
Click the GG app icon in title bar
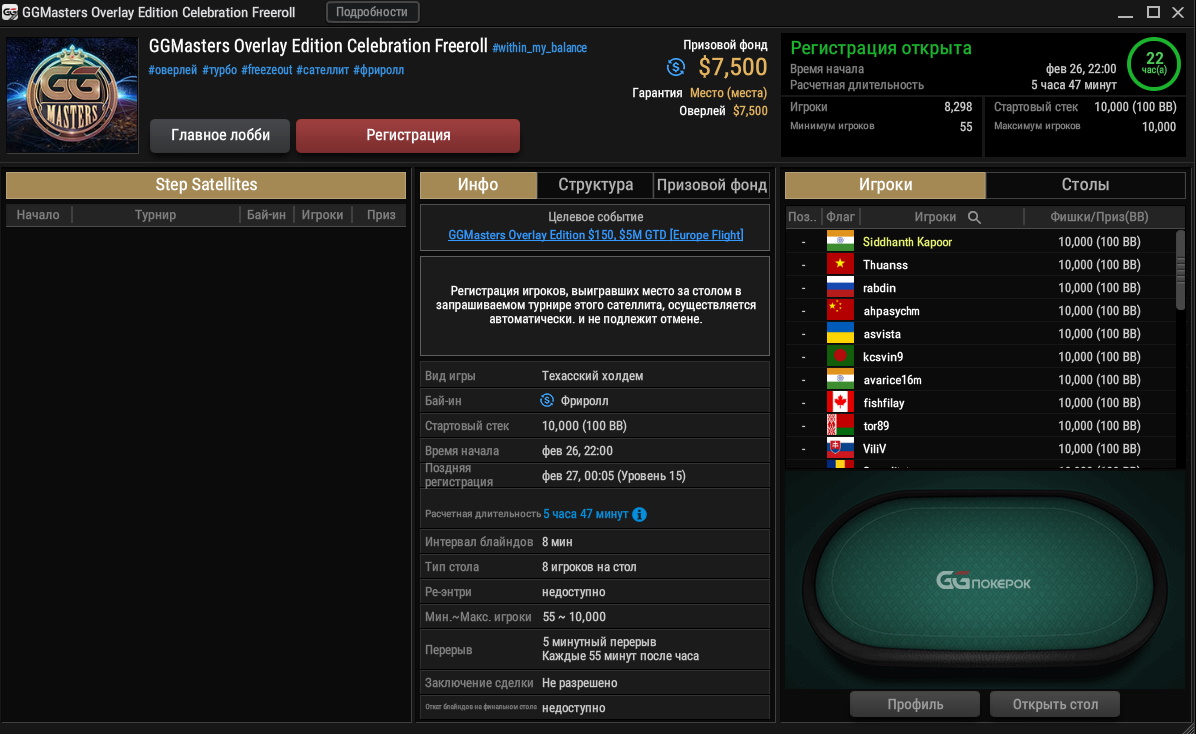tap(10, 12)
